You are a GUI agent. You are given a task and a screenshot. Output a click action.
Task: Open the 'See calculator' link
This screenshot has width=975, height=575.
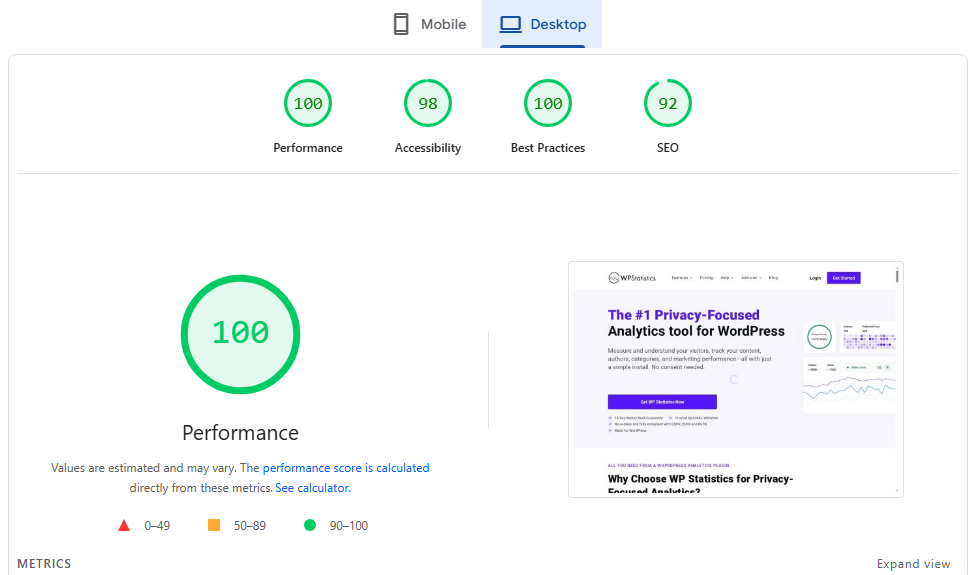tap(313, 488)
